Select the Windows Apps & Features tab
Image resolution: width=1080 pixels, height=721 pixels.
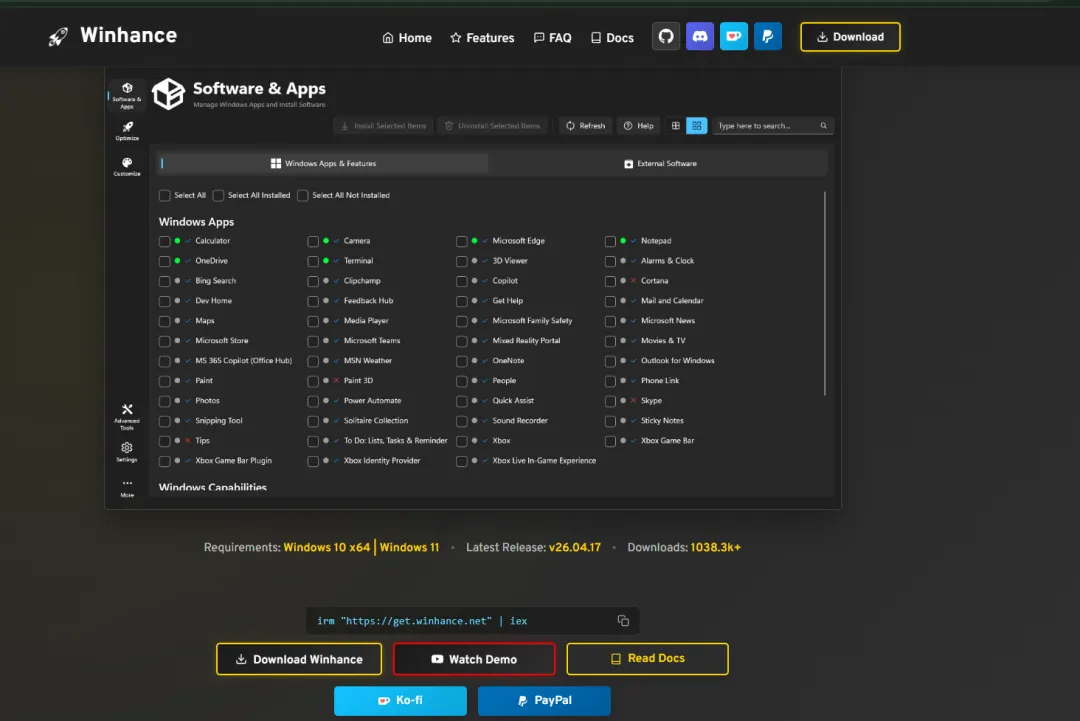coord(322,163)
